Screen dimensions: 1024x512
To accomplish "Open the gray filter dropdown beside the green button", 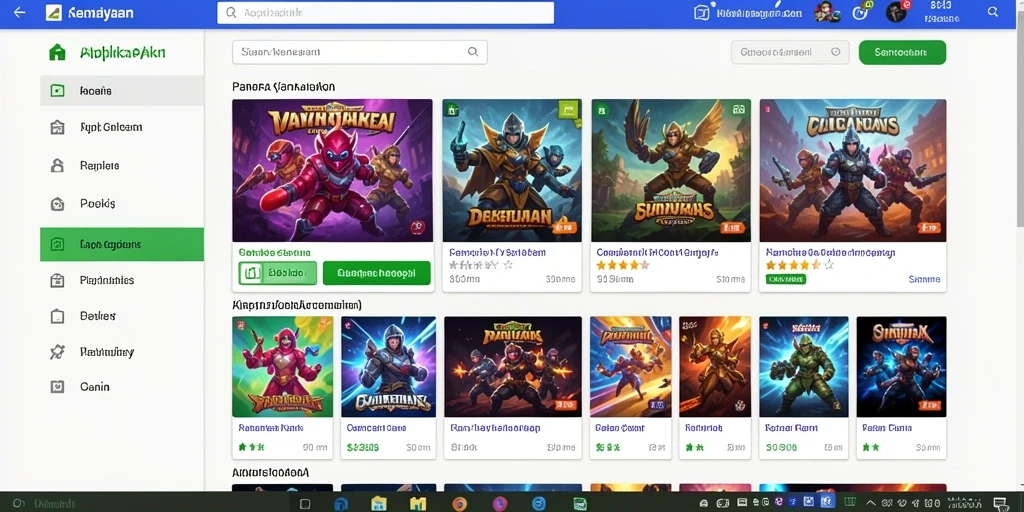I will click(790, 52).
